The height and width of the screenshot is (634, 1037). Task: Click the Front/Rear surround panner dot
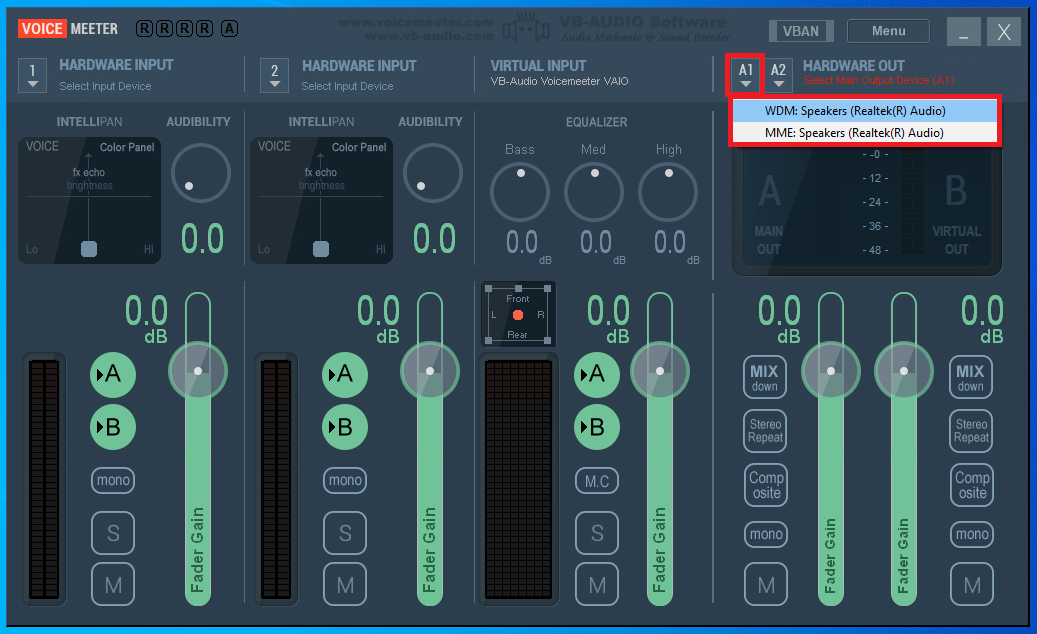(518, 315)
